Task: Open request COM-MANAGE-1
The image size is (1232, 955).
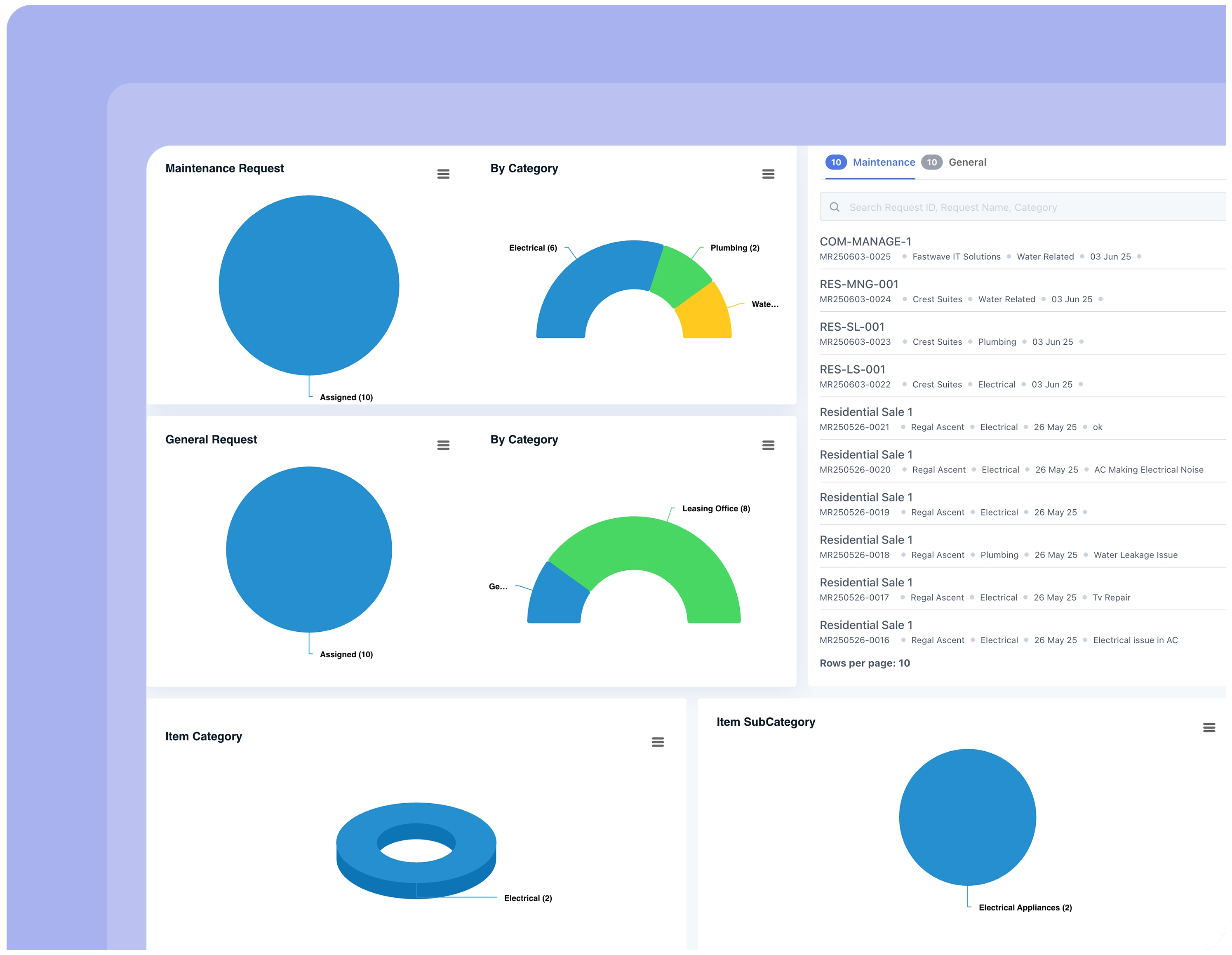Action: (866, 241)
